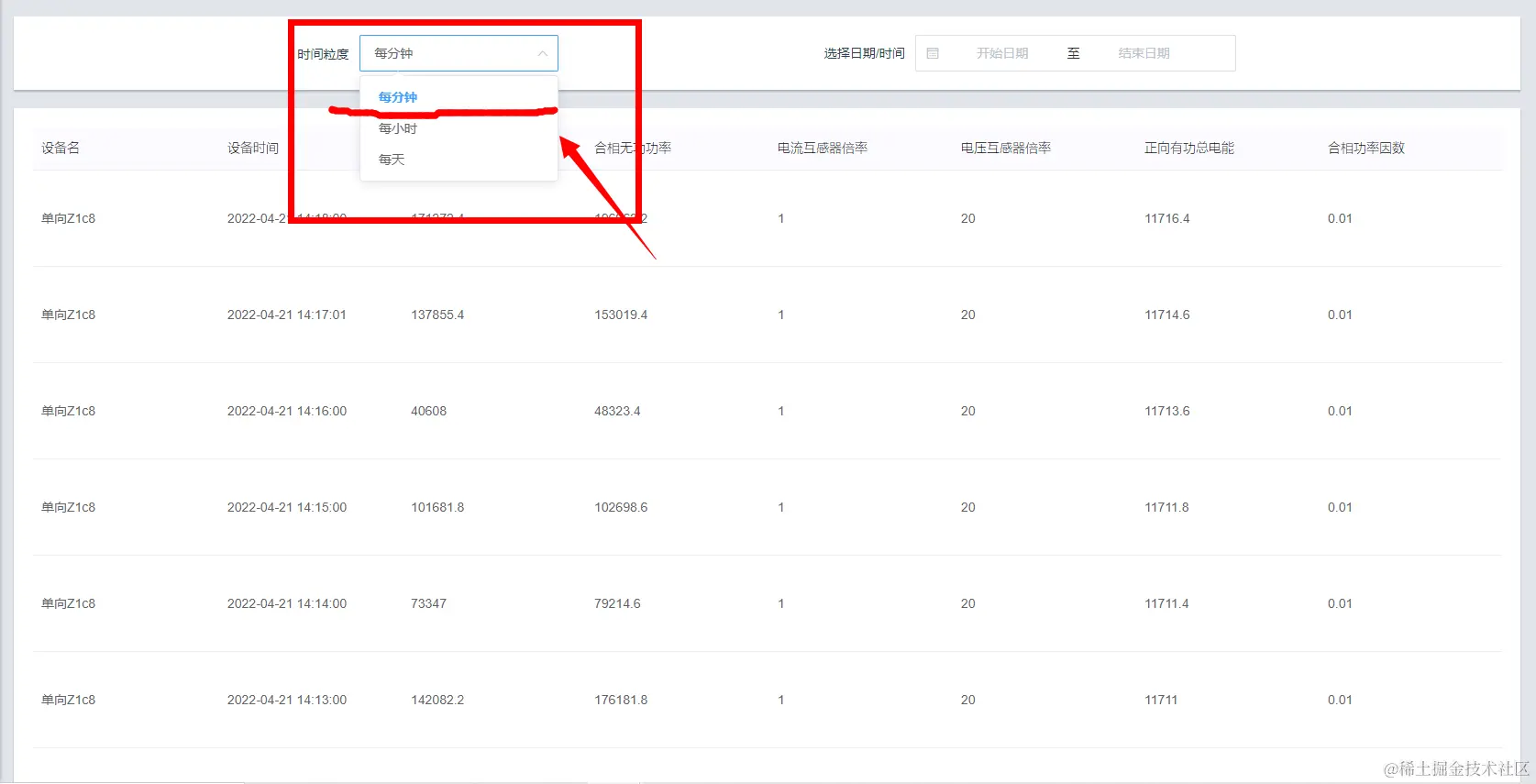This screenshot has width=1536, height=784.
Task: Click the 11711.8 energy value
Action: [x=1166, y=507]
